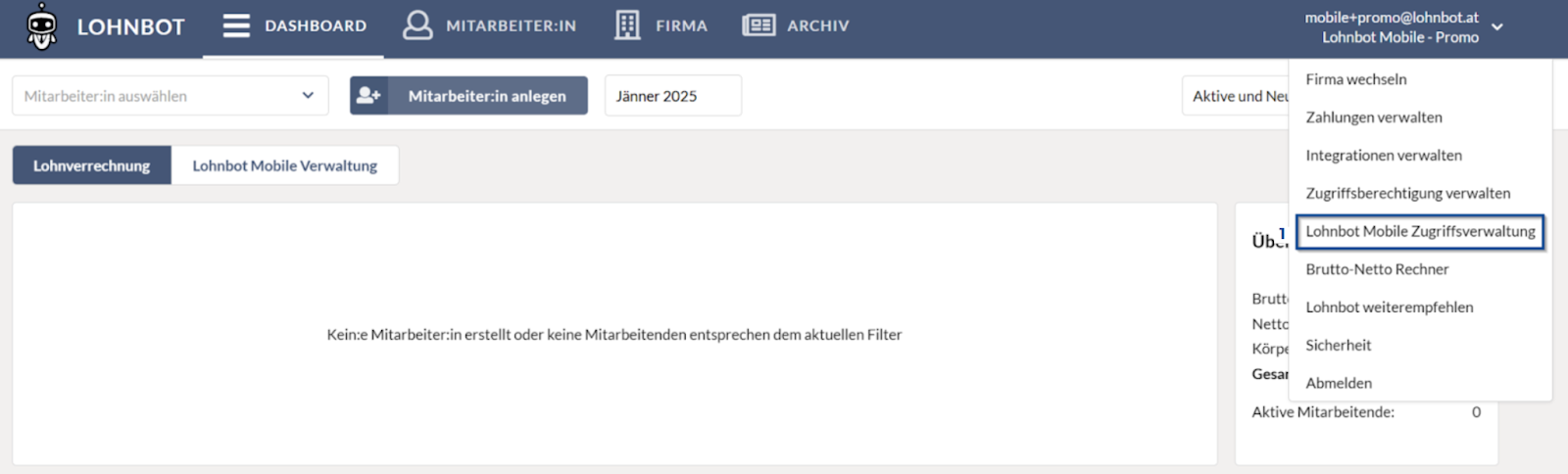Click the archive card icon beside Archiv
1568x474 pixels.
(759, 25)
